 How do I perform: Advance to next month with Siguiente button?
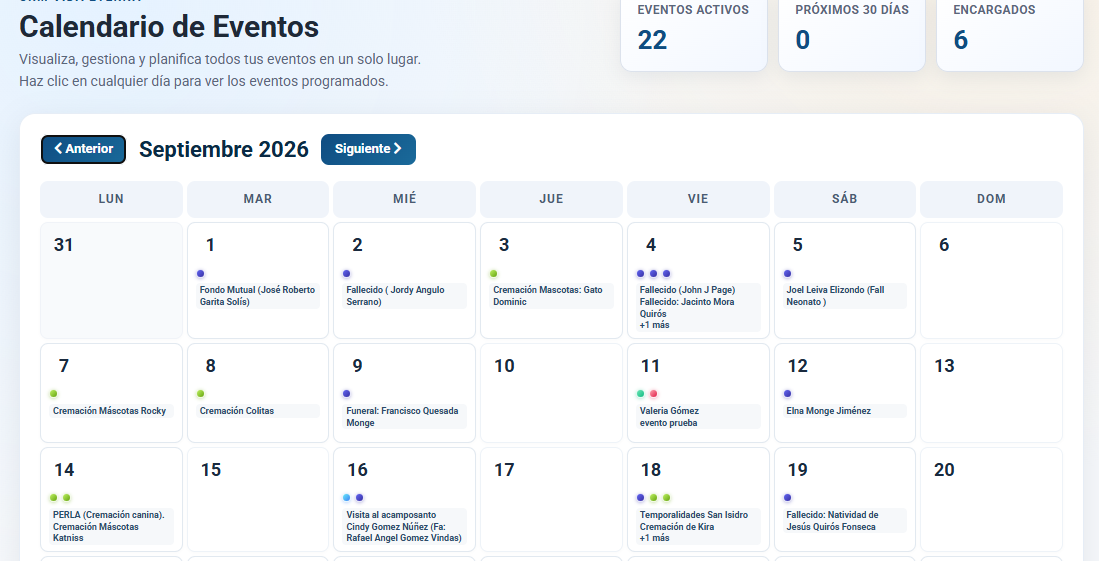pos(368,149)
